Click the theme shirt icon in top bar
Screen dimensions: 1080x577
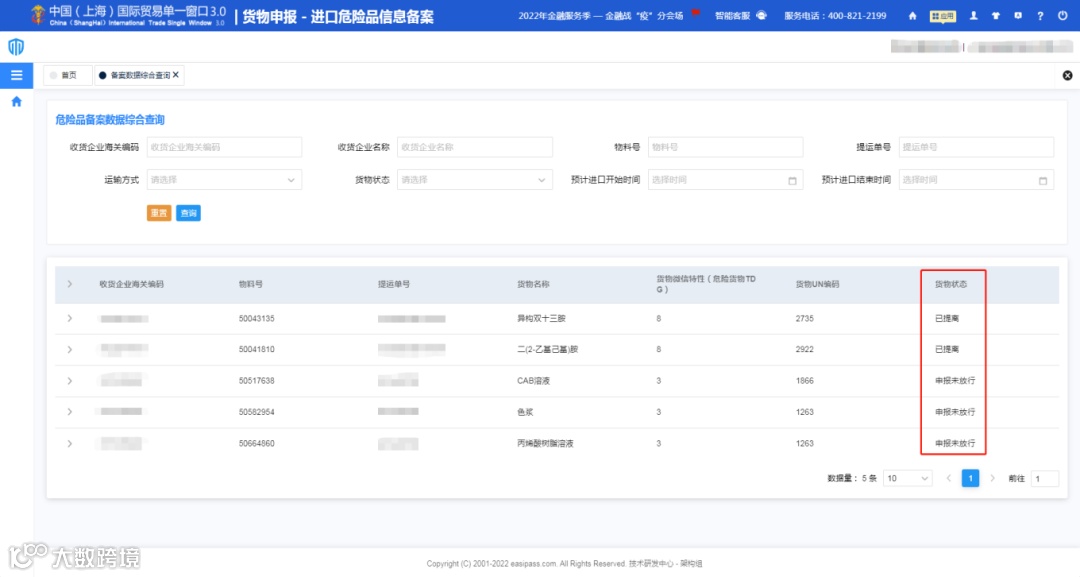996,16
